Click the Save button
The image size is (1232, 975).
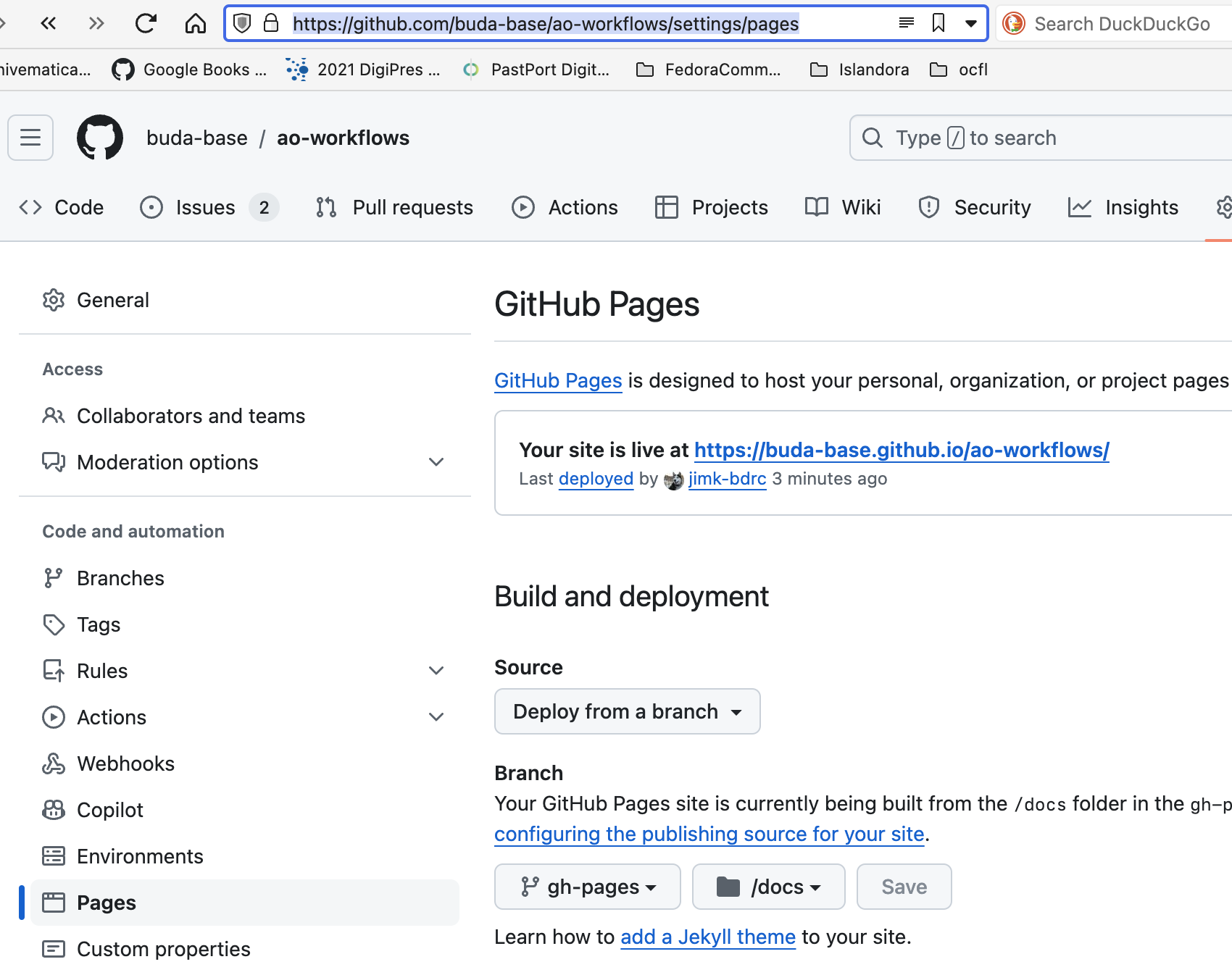tap(903, 886)
